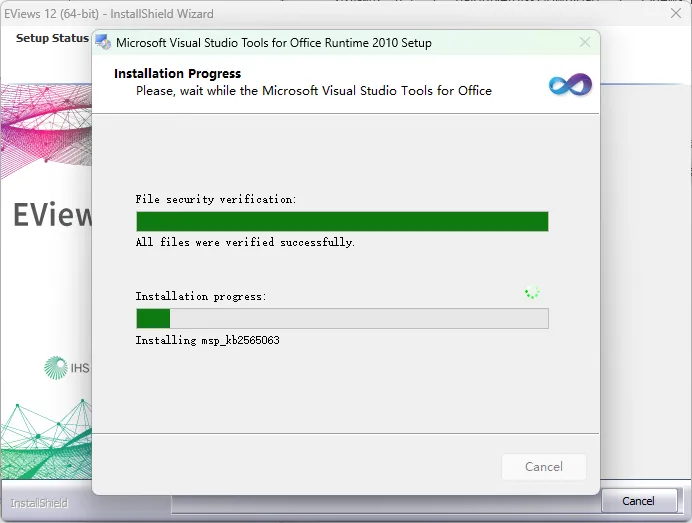
Task: Click the 'Installation Progress' heading
Action: point(177,73)
